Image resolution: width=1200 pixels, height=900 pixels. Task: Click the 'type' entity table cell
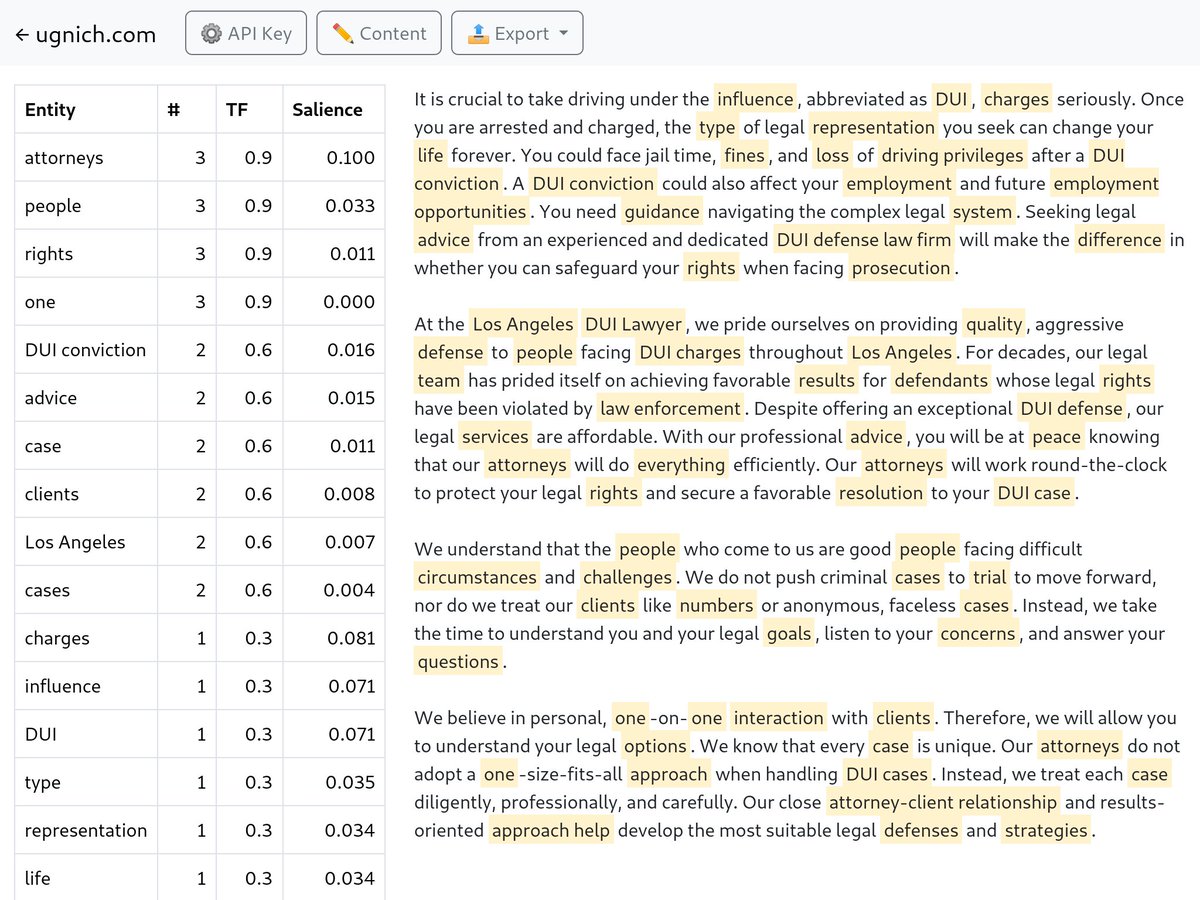(x=86, y=782)
